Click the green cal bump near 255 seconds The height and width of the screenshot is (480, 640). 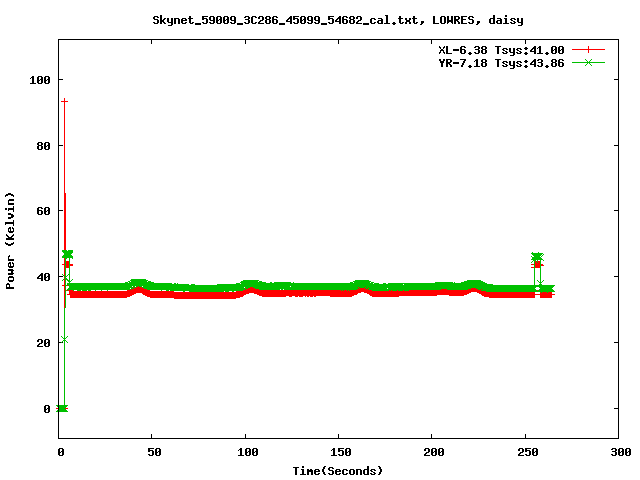(537, 257)
